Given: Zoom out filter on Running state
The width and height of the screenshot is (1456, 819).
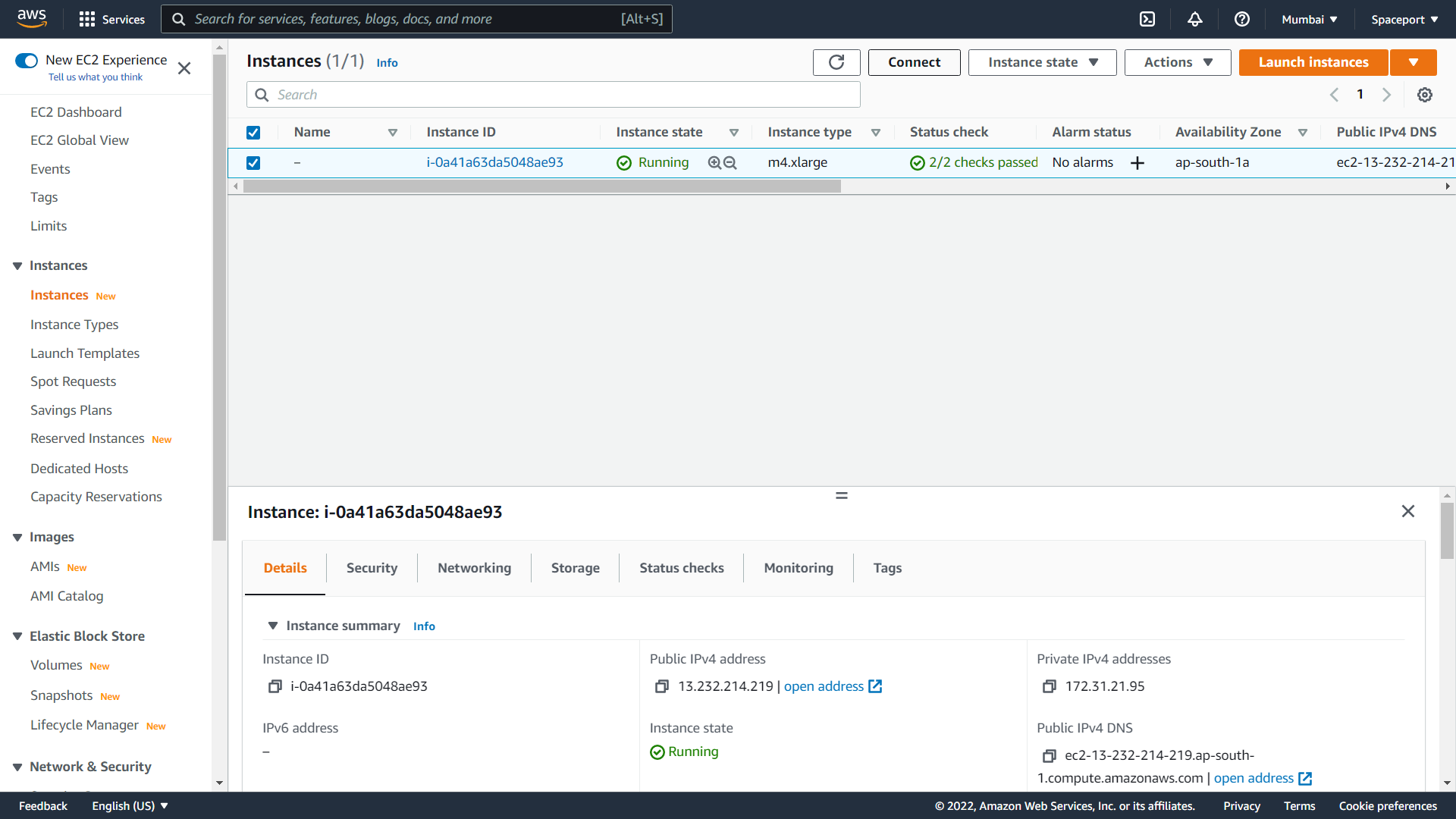Looking at the screenshot, I should click(x=730, y=162).
